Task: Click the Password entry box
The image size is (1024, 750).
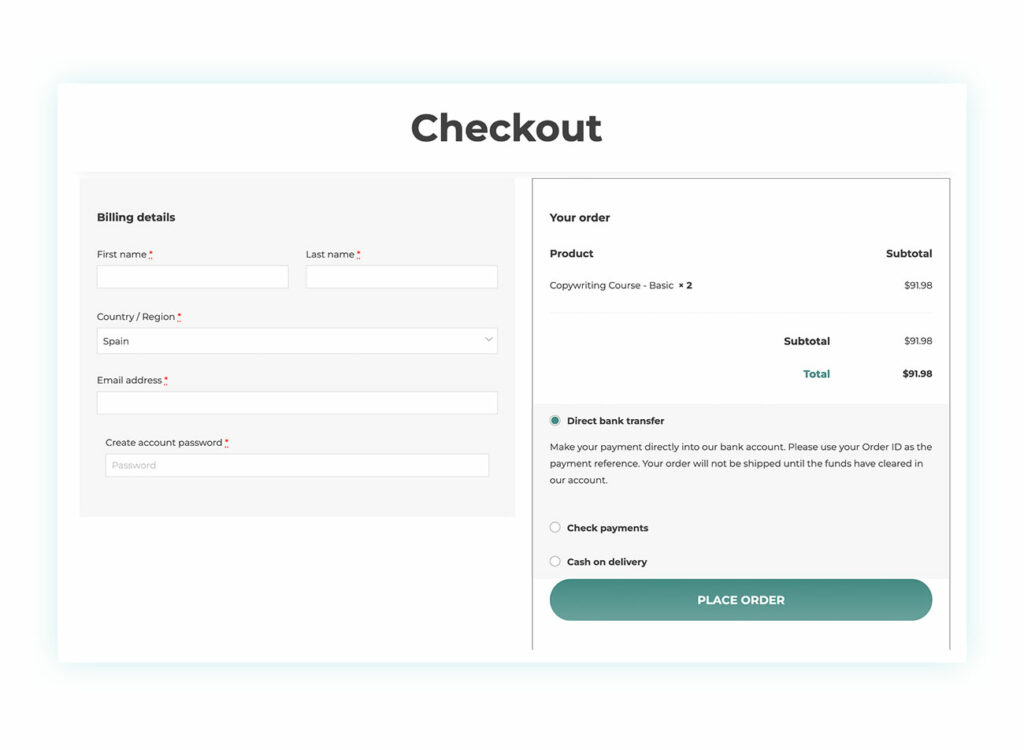Action: pyautogui.click(x=297, y=464)
